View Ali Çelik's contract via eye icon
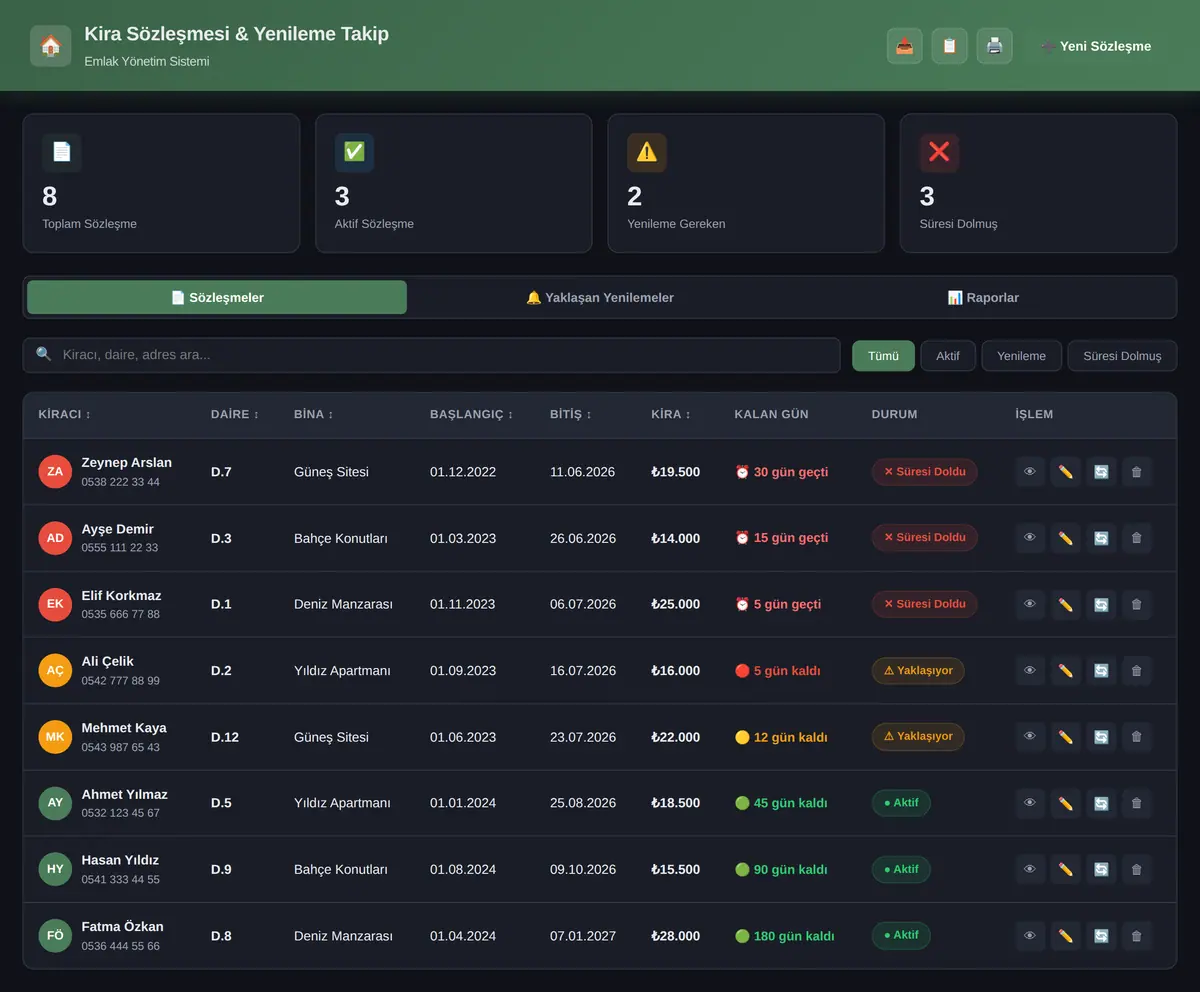The height and width of the screenshot is (992, 1200). click(1030, 670)
